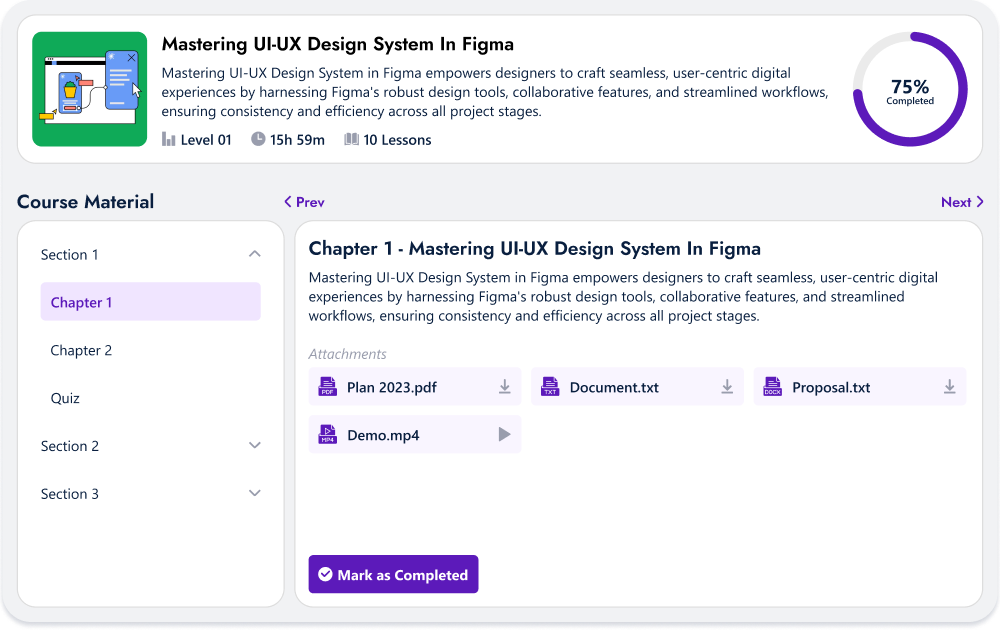Click the clock icon next to 15h 59m
This screenshot has width=1000, height=630.
point(258,140)
